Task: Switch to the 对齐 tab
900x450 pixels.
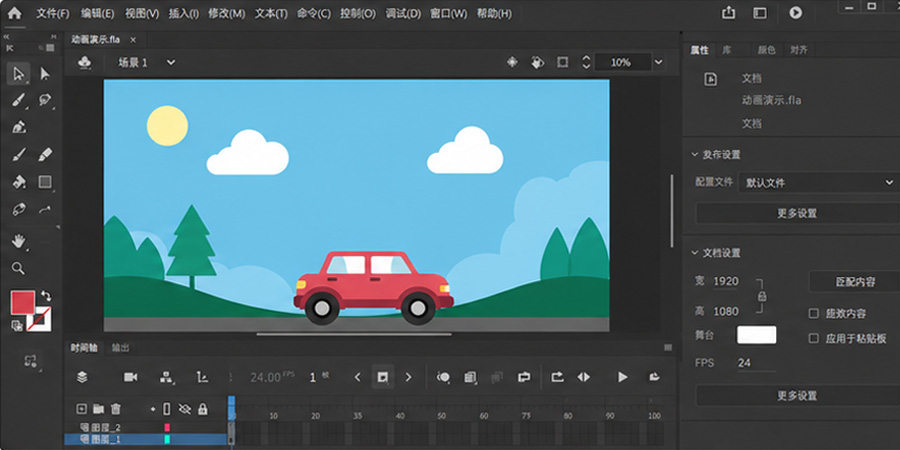Action: click(x=798, y=50)
